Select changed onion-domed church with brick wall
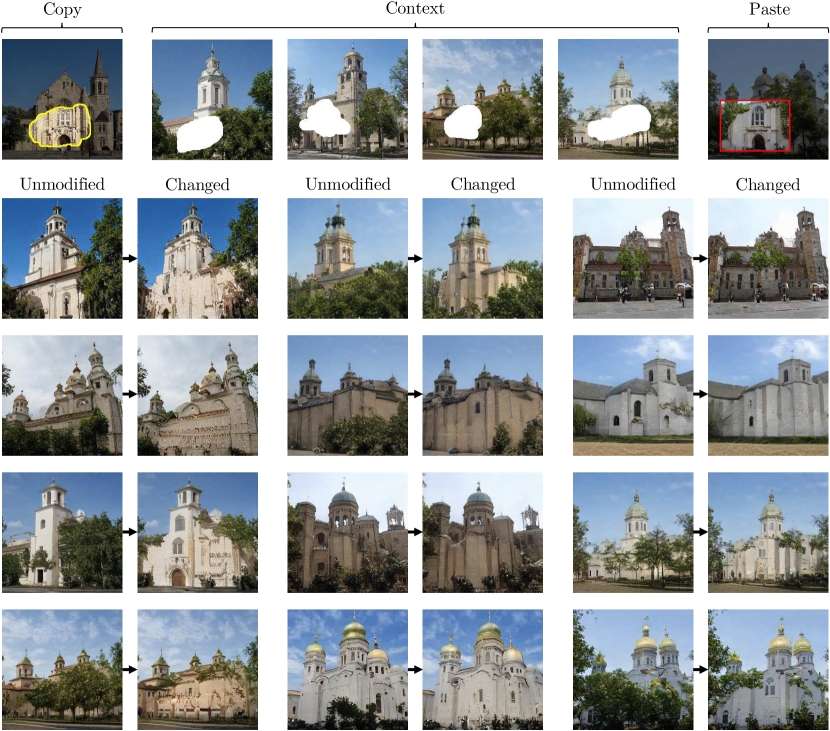Screen dimensions: 830x731 tap(198, 395)
